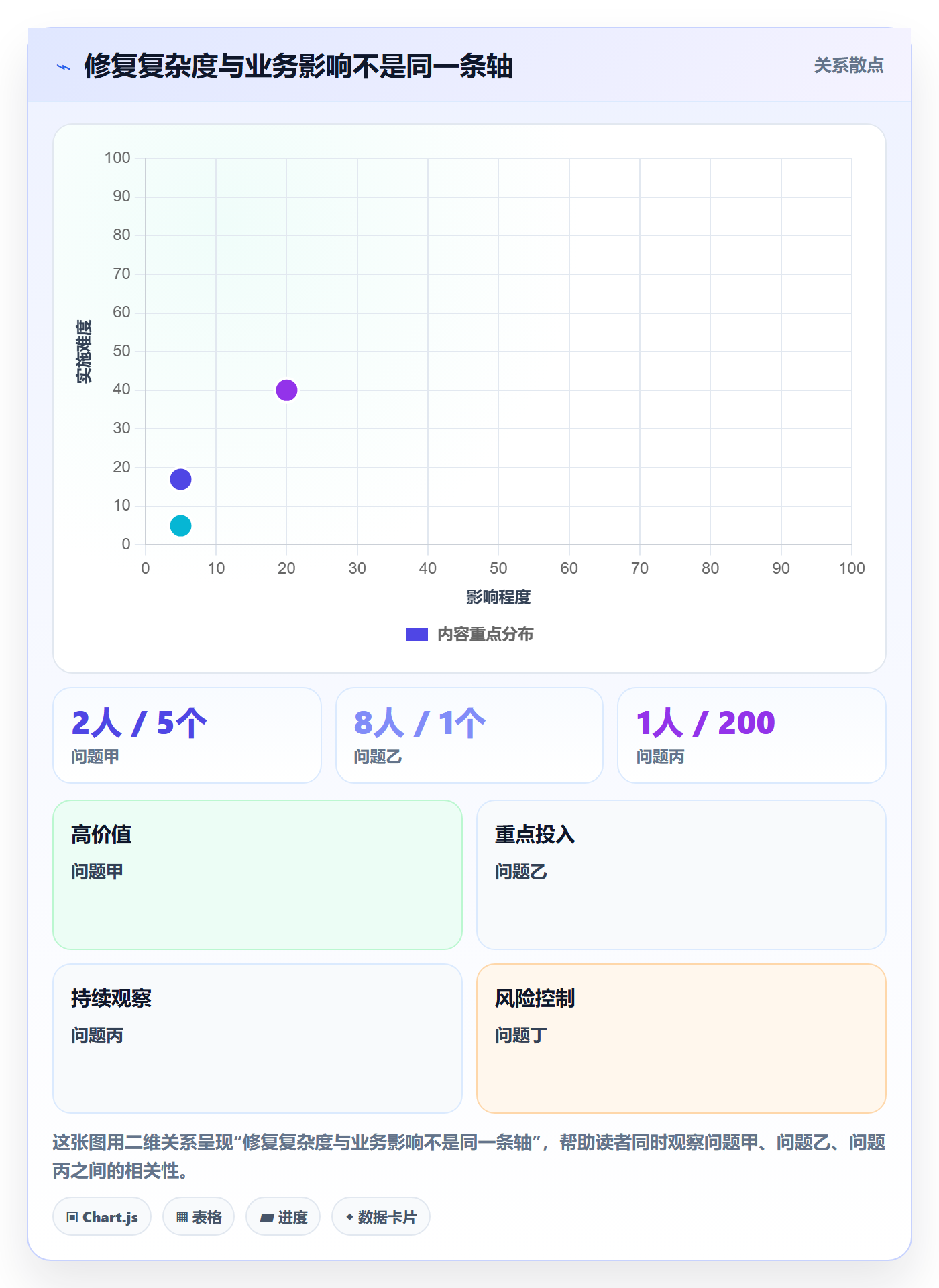
Task: Click the y-axis tick label 70
Action: (x=121, y=274)
